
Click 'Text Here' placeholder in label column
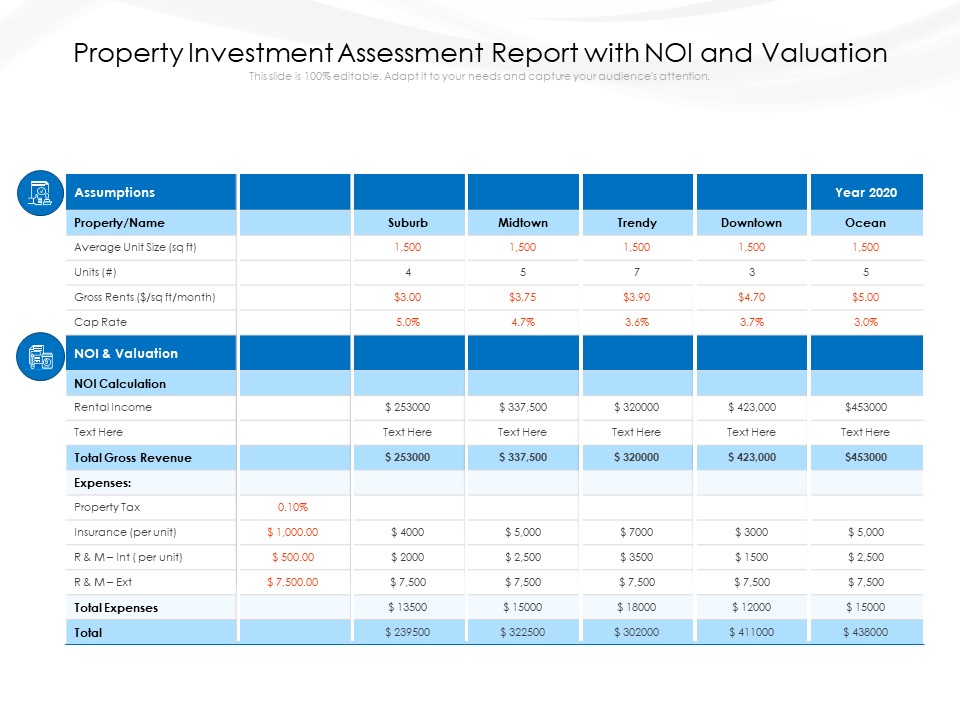click(99, 432)
